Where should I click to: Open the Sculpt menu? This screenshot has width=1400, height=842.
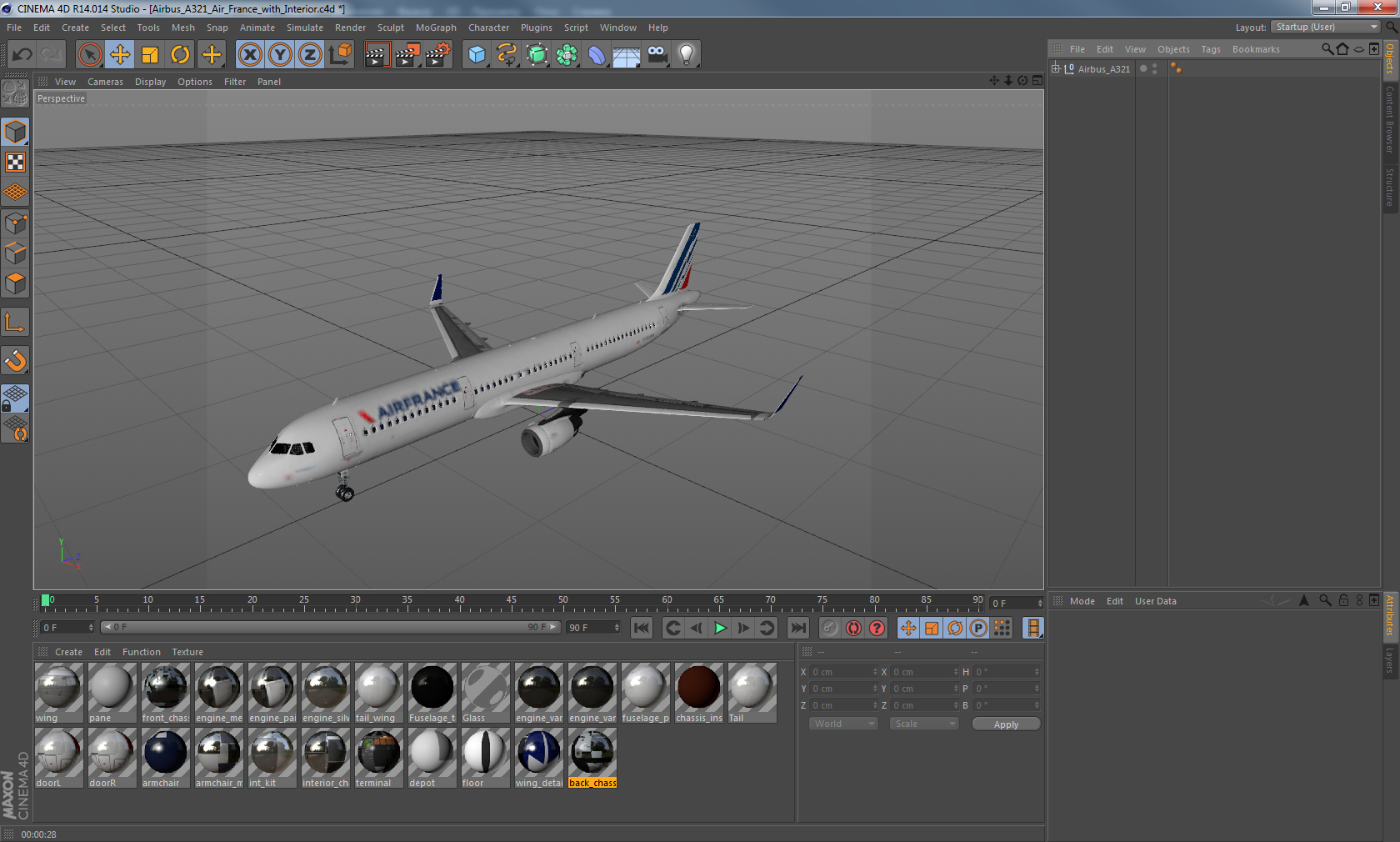pos(390,28)
